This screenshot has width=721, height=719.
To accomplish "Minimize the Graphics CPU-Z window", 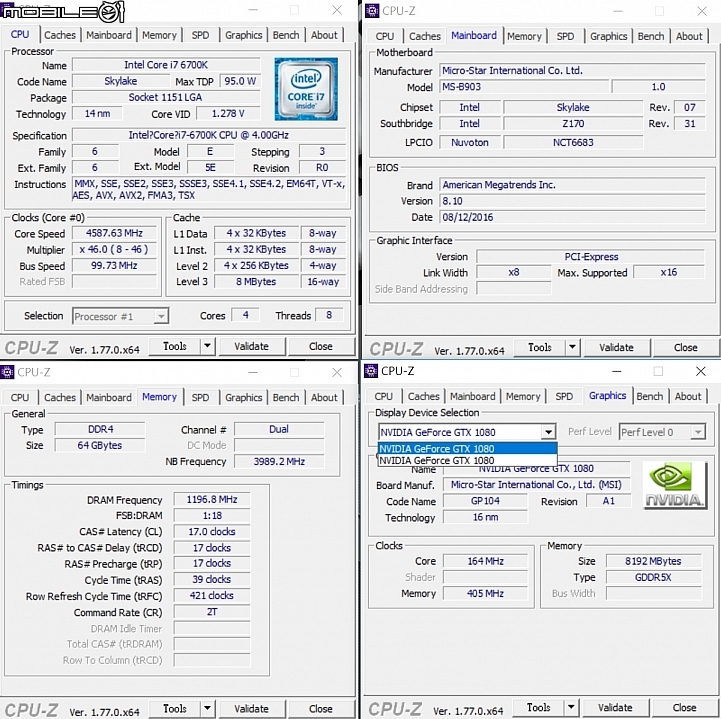I will coord(617,371).
